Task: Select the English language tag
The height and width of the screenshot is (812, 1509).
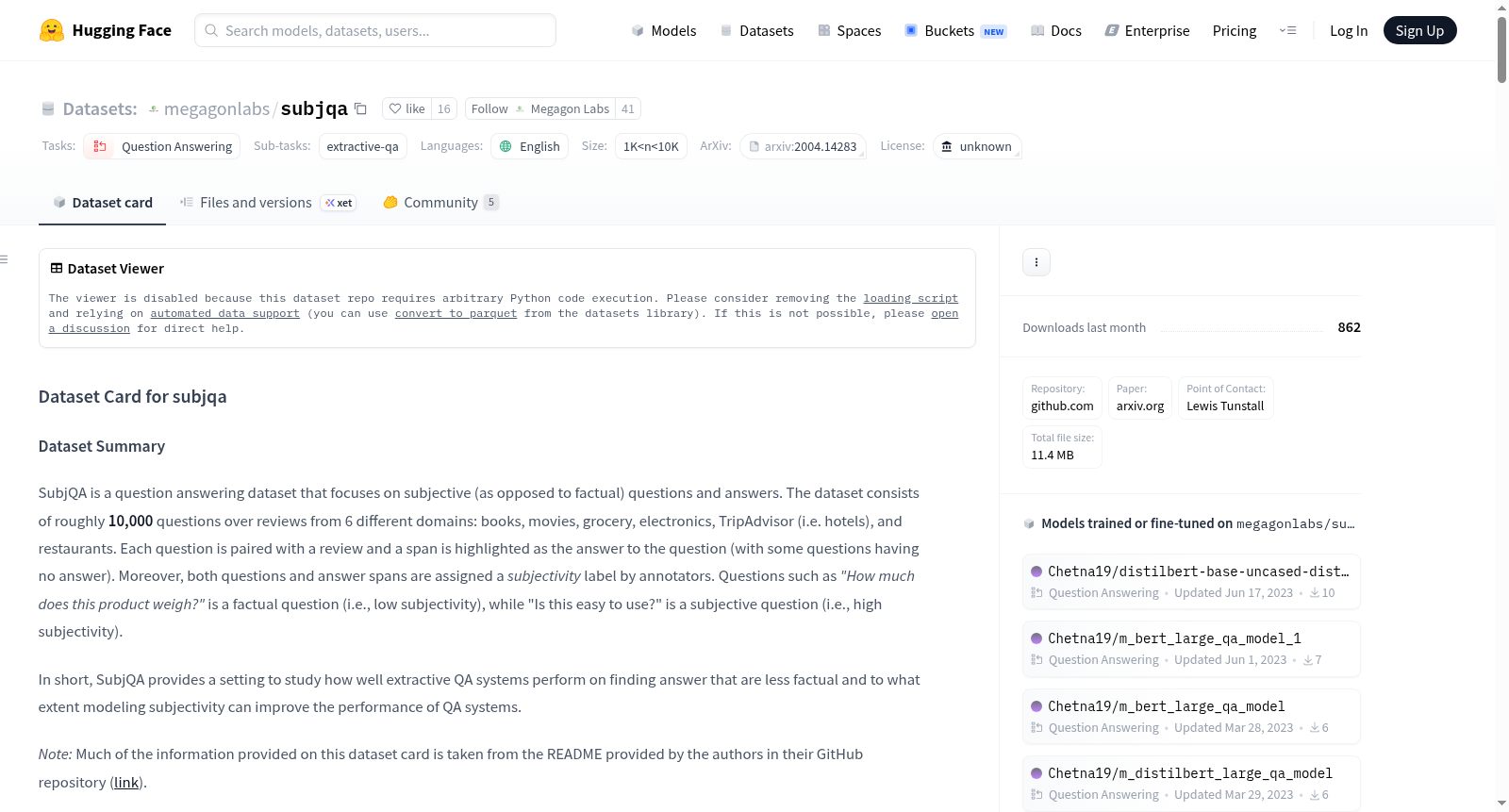Action: click(529, 146)
